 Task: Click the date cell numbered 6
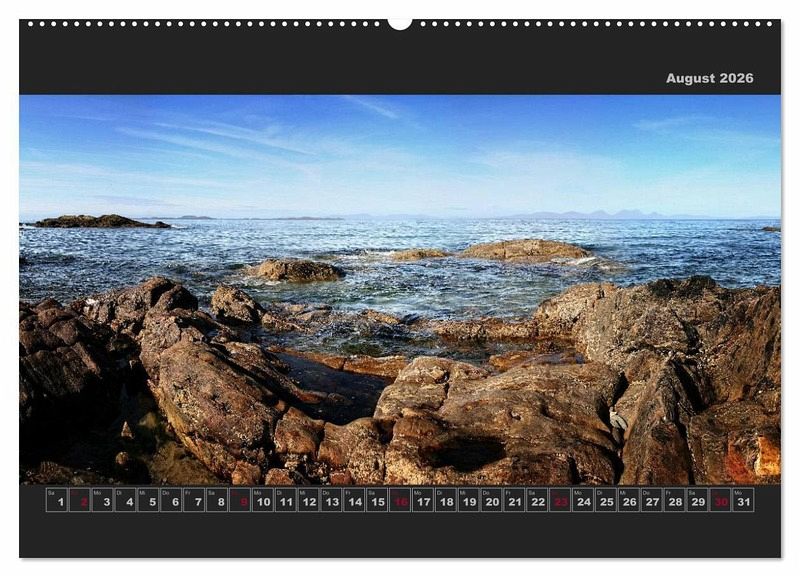tap(171, 500)
